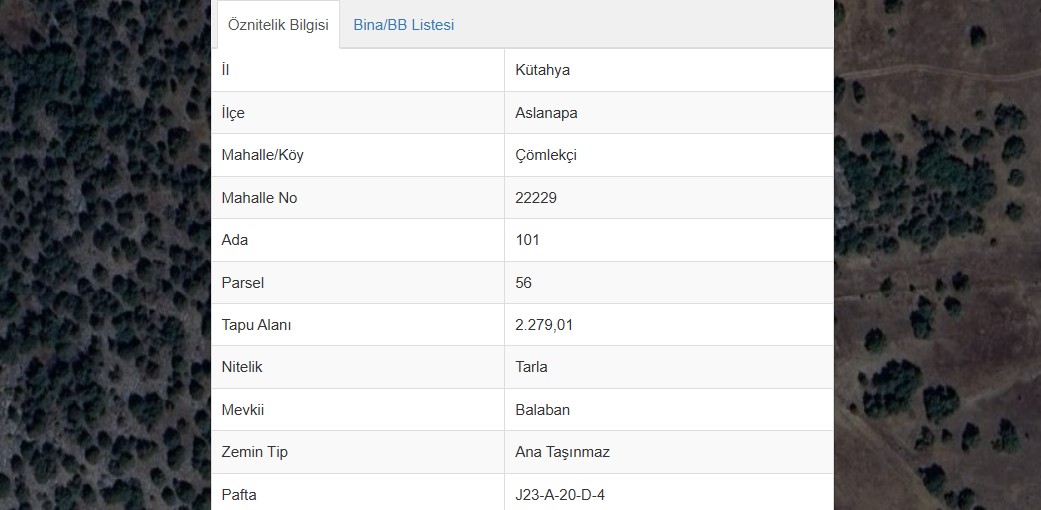Click the Ana Taşınmaz value cell

click(x=669, y=452)
